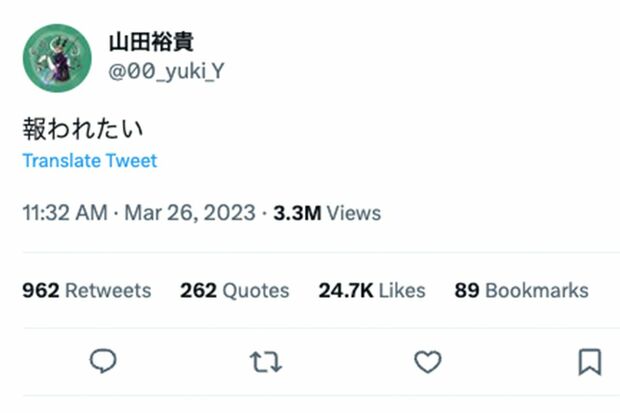The height and width of the screenshot is (413, 620).
Task: Select the tweet text 報われたい
Action: tap(83, 129)
